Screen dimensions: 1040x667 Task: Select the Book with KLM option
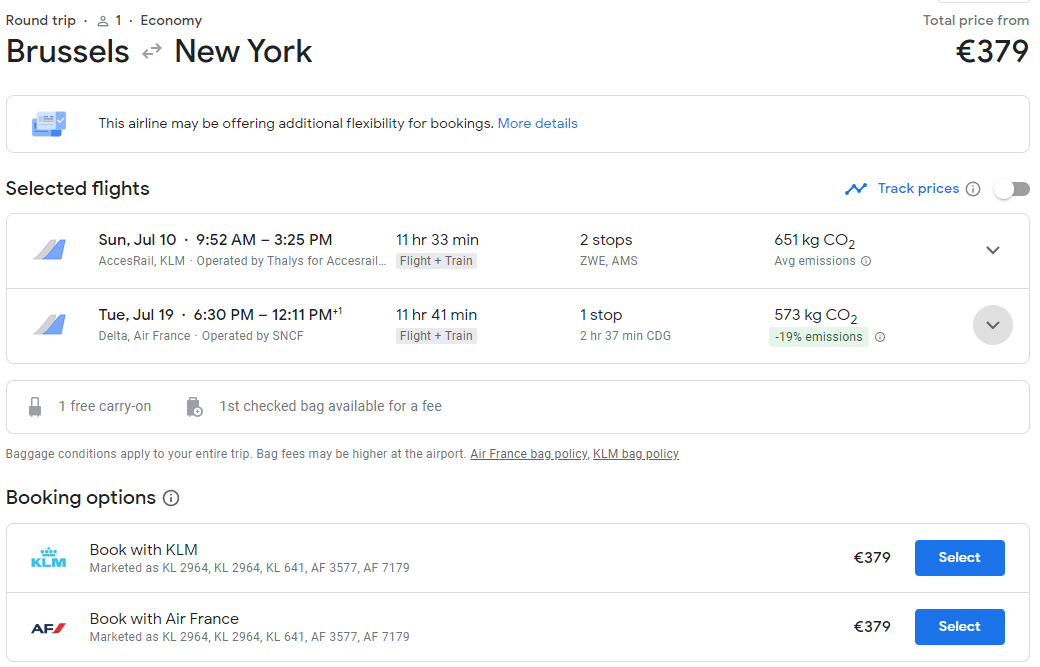959,558
